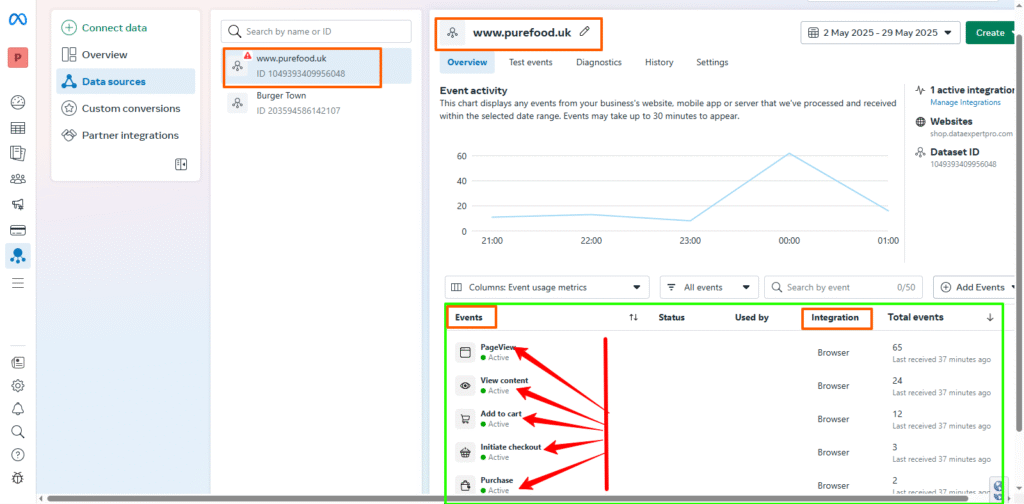Click the bug report icon
Viewport: 1024px width, 504px height.
click(18, 478)
